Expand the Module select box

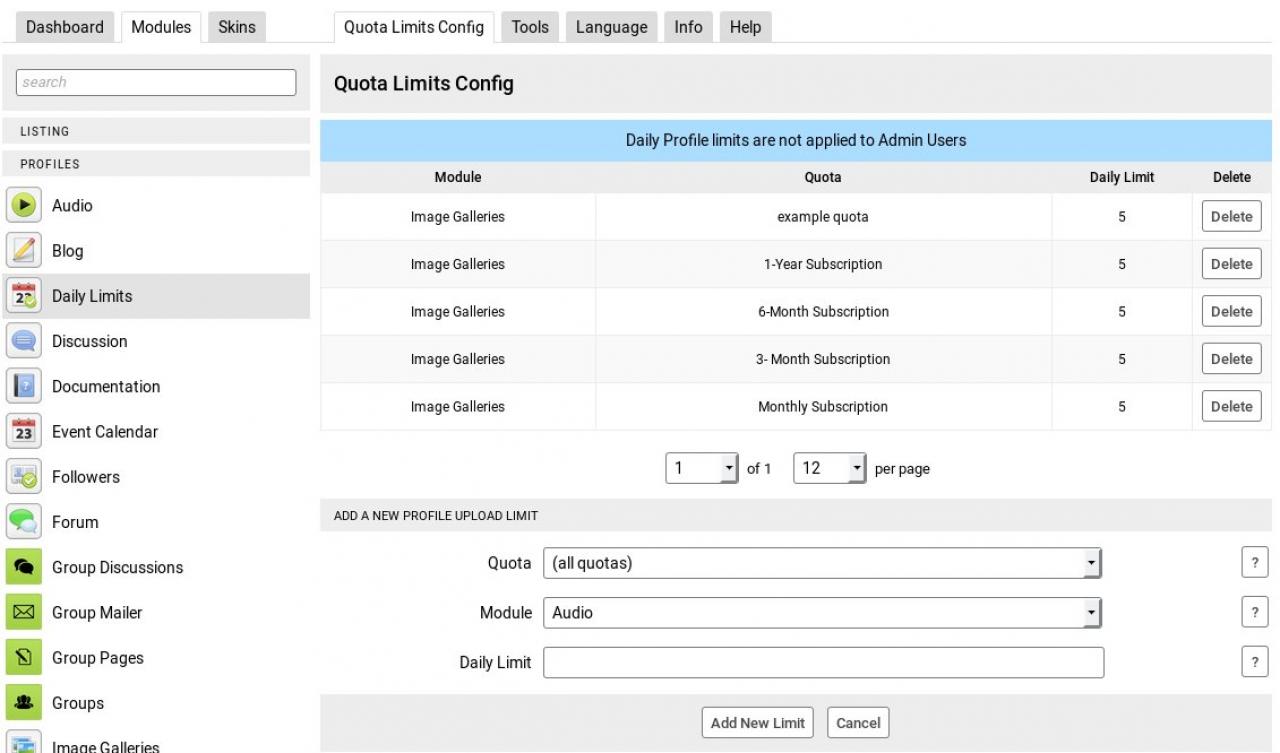821,613
